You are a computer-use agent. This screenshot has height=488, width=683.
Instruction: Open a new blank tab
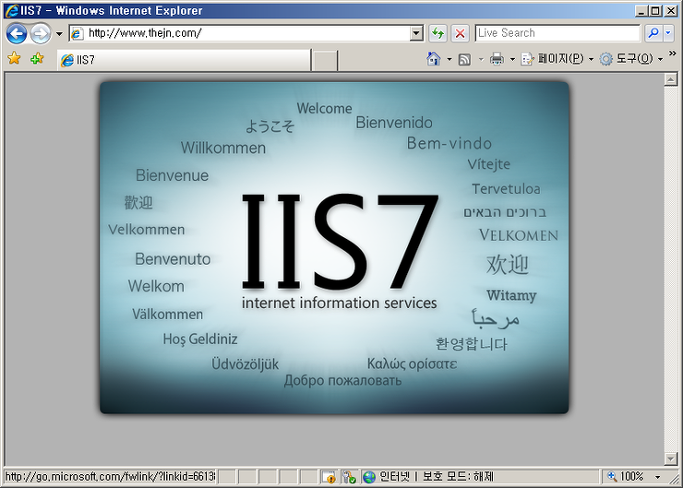click(325, 60)
